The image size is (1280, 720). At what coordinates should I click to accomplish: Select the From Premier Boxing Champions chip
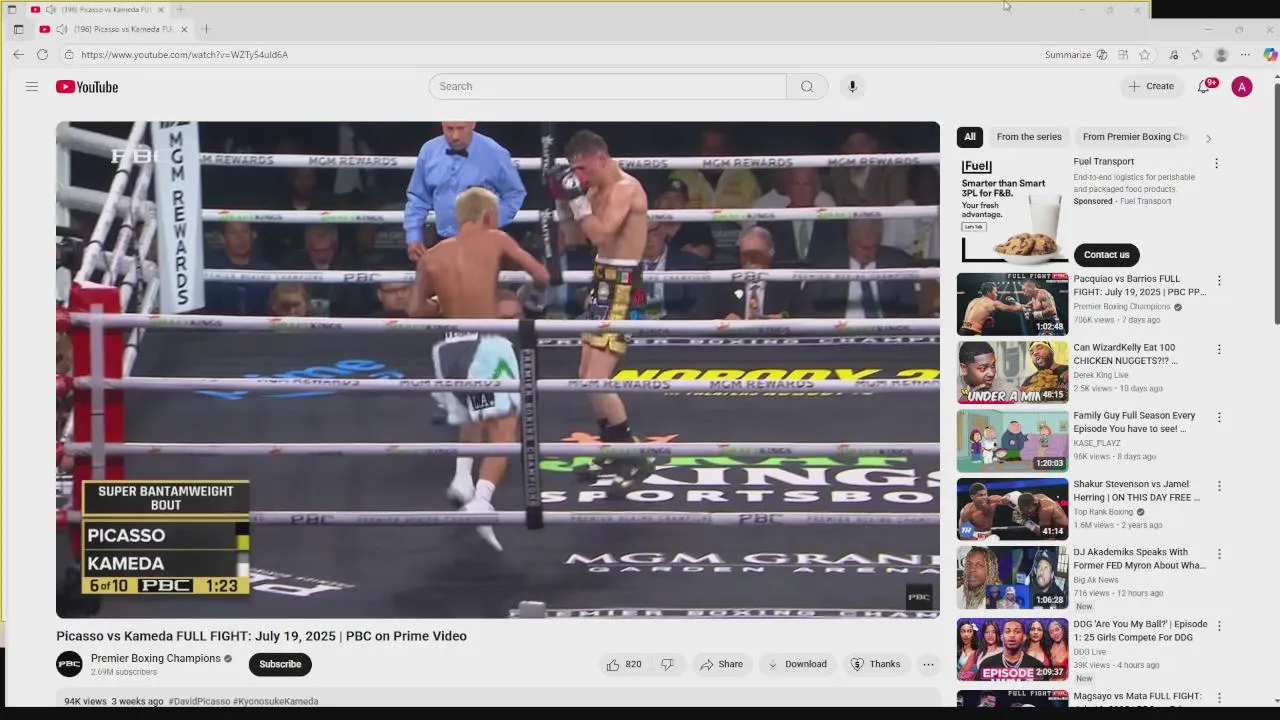[x=1134, y=137]
